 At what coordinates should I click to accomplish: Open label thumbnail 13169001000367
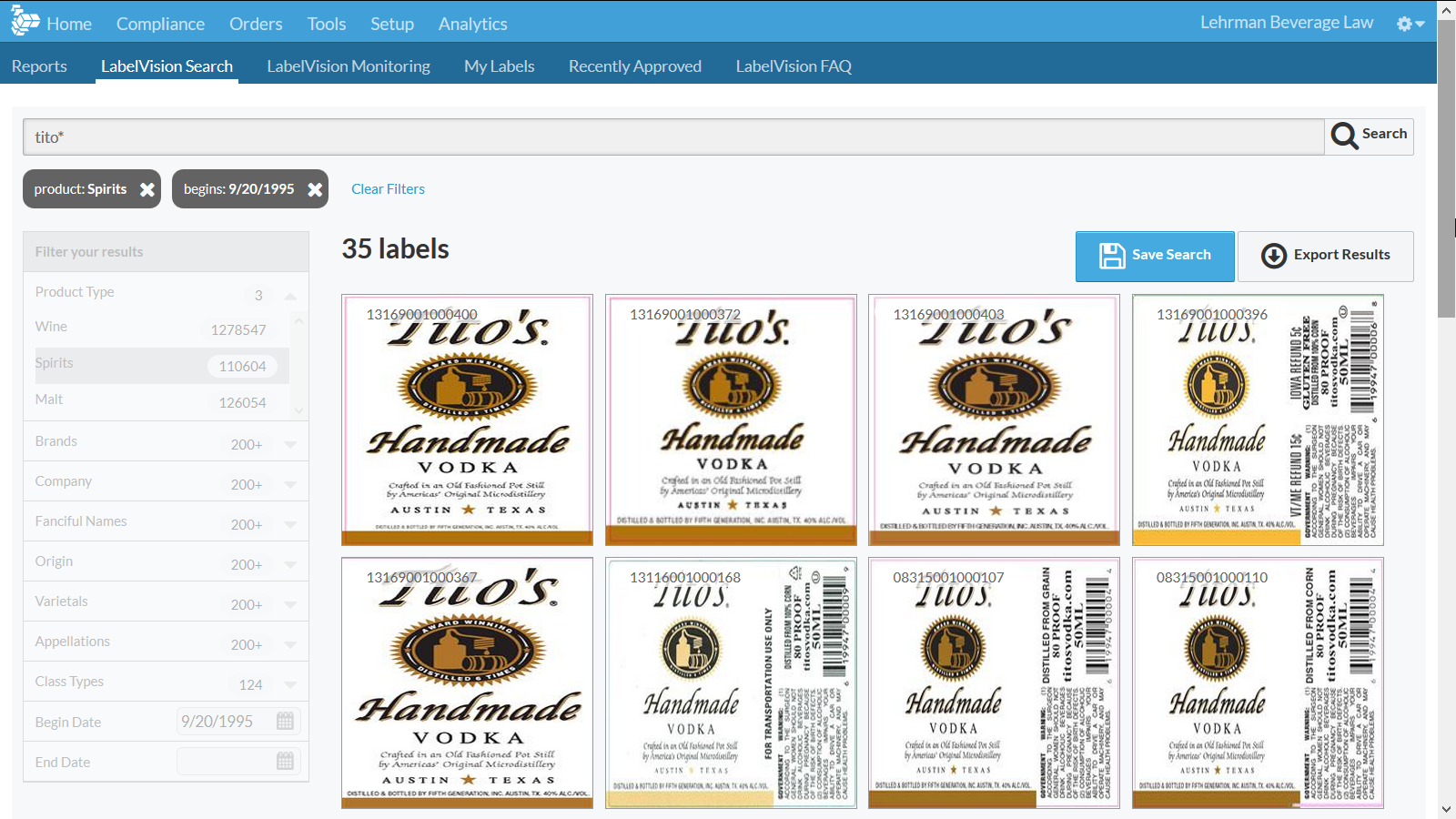click(467, 682)
